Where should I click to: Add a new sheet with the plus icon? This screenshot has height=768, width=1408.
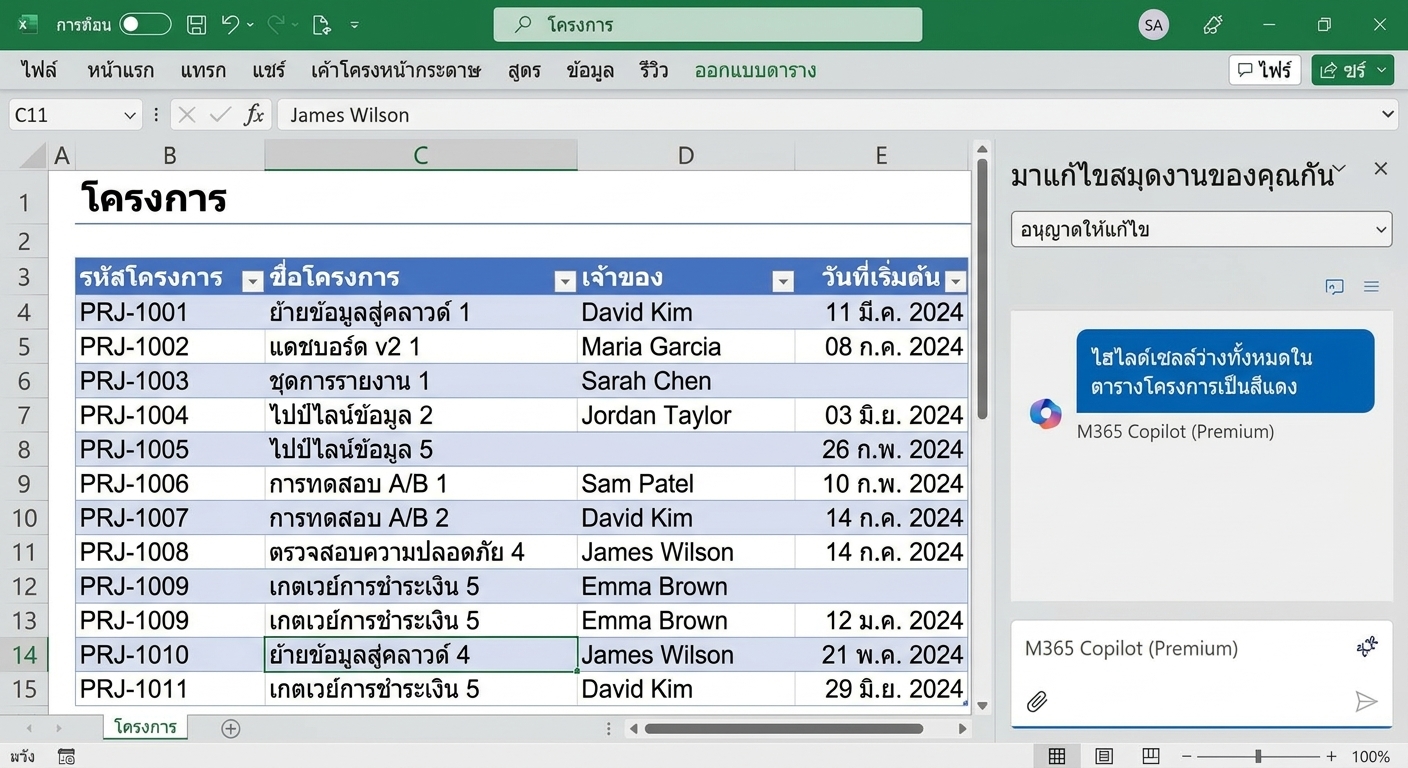[231, 728]
